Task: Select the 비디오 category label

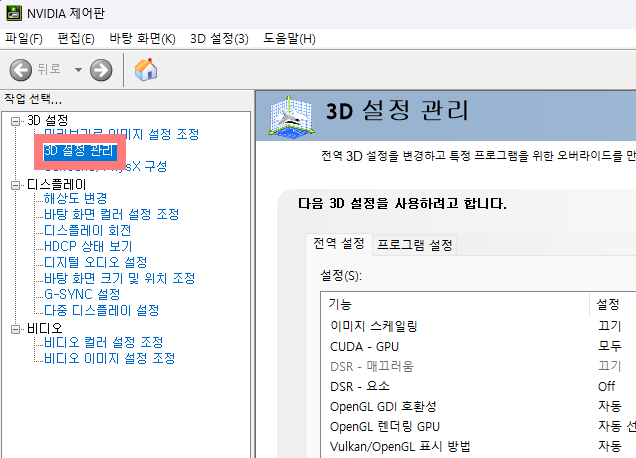Action: pos(45,329)
